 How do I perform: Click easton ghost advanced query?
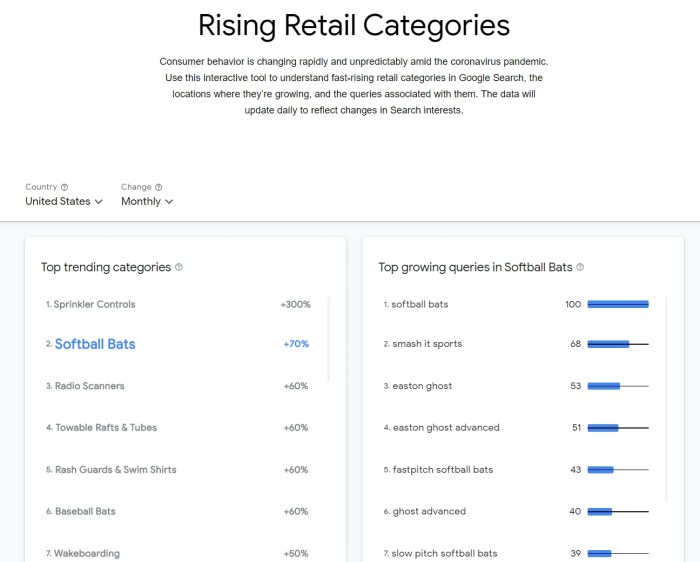445,428
